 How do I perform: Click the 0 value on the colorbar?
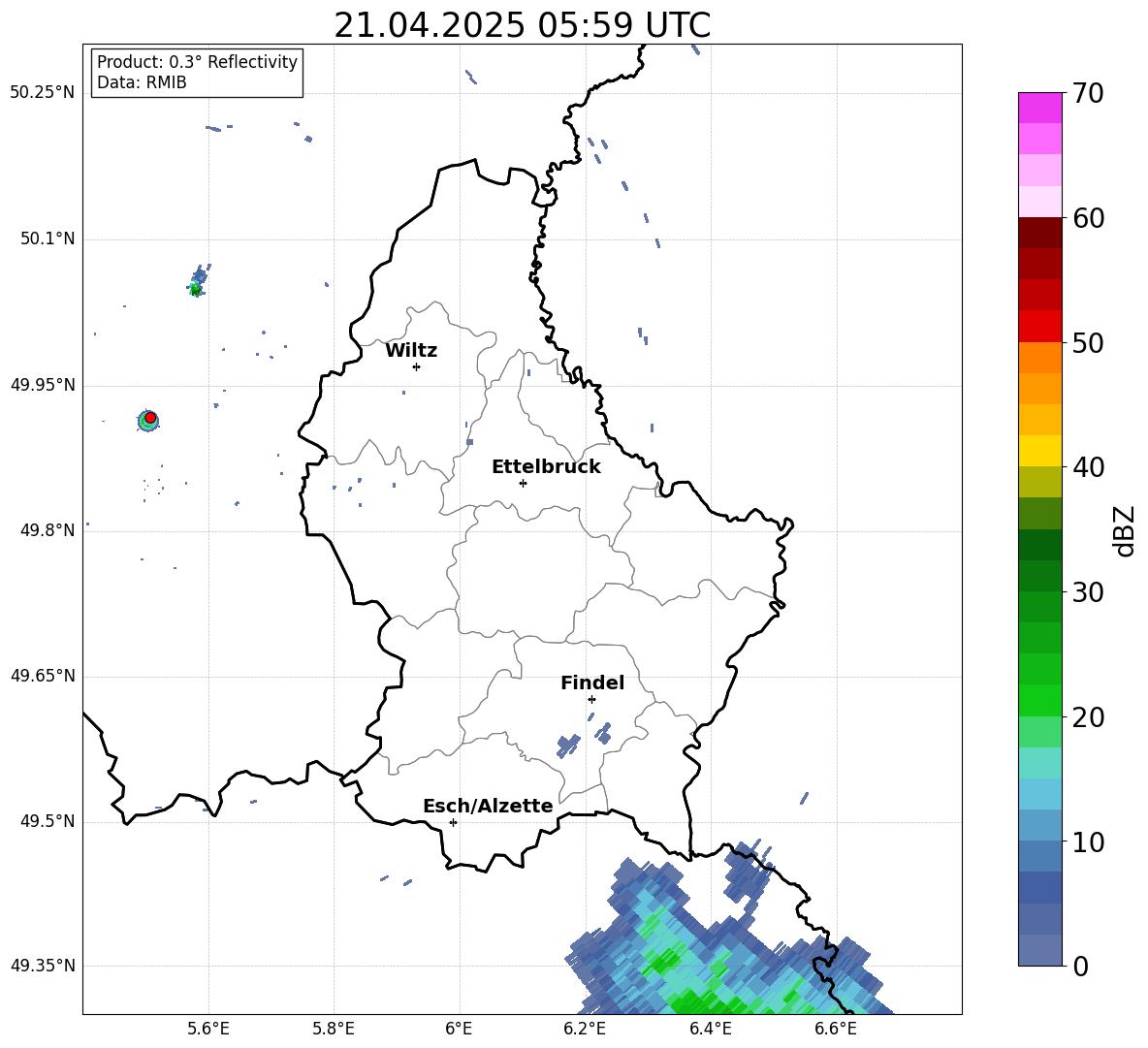click(1080, 966)
